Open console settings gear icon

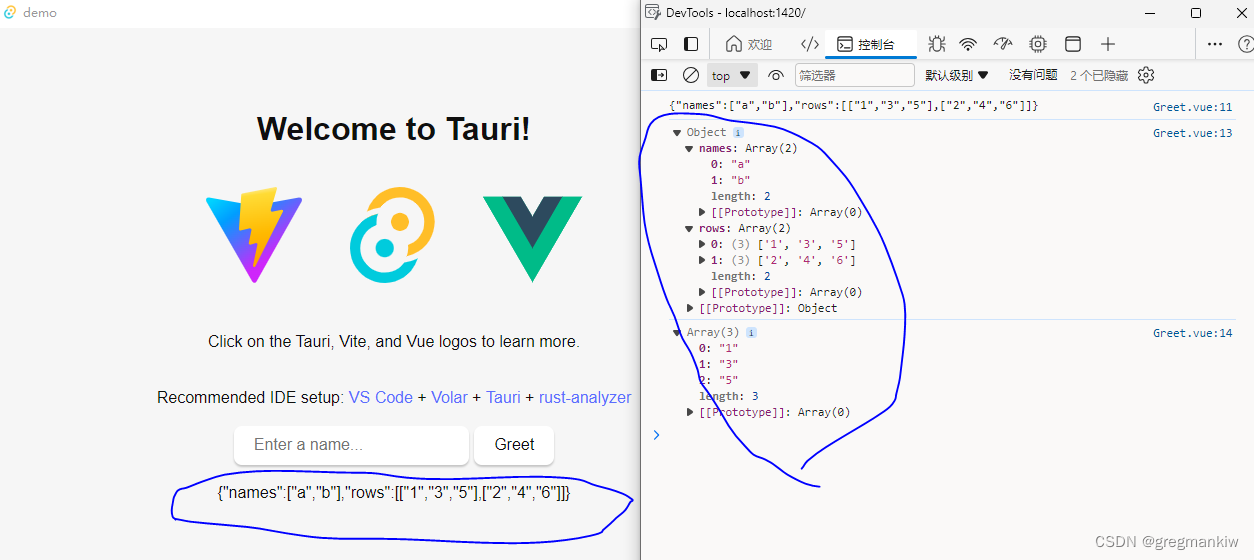tap(1146, 75)
